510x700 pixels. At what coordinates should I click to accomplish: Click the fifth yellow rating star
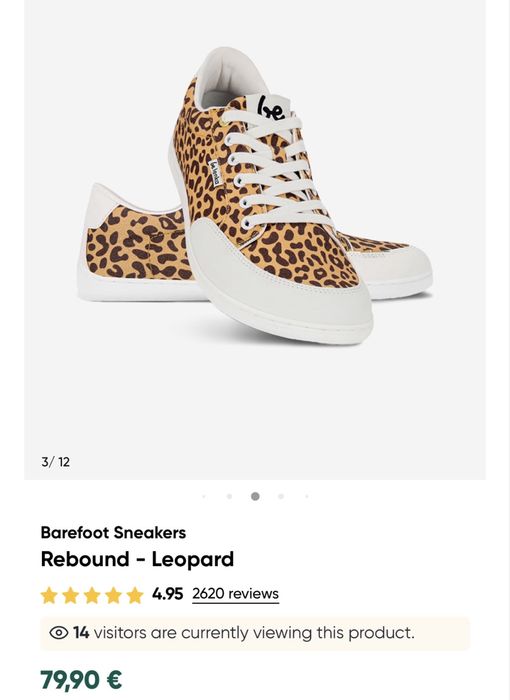point(135,595)
